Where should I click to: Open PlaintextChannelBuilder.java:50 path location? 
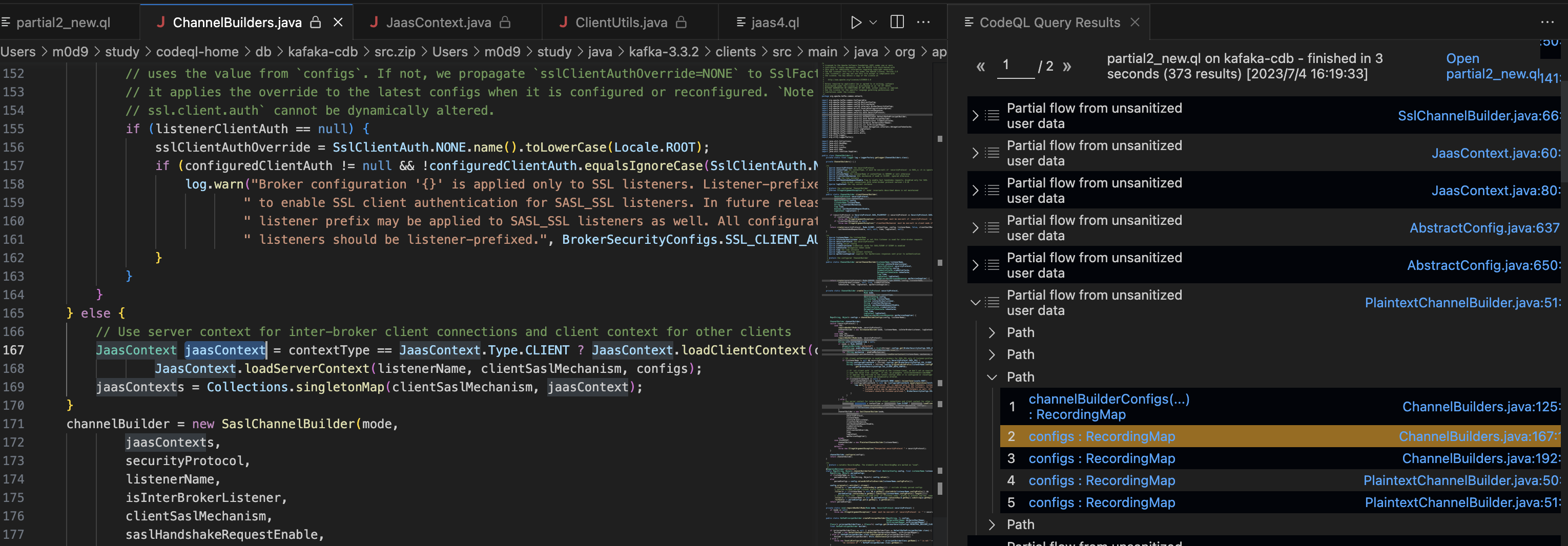tap(1461, 480)
